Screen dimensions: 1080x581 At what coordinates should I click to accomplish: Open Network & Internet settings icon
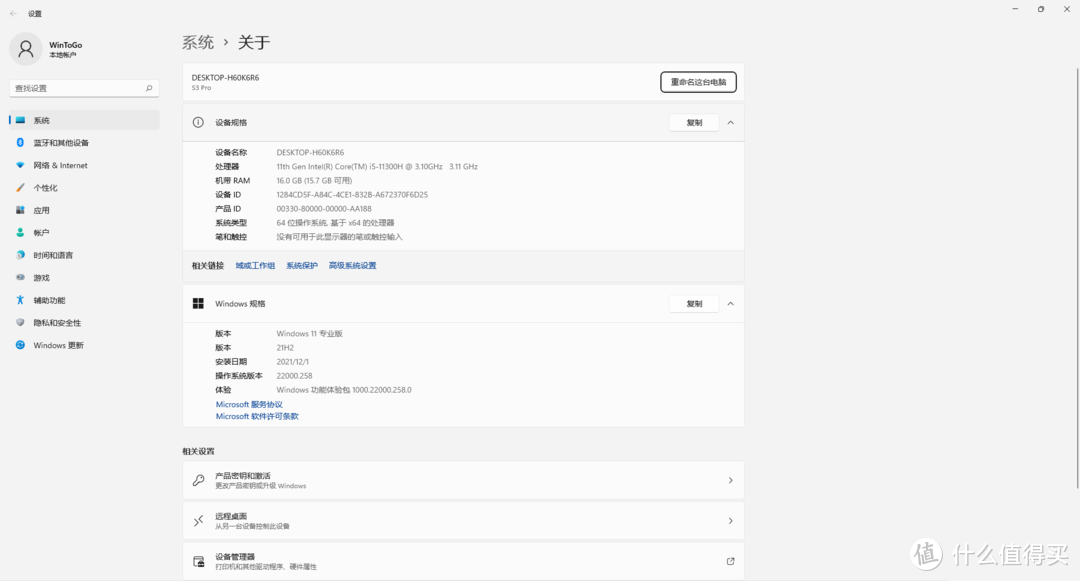click(20, 165)
